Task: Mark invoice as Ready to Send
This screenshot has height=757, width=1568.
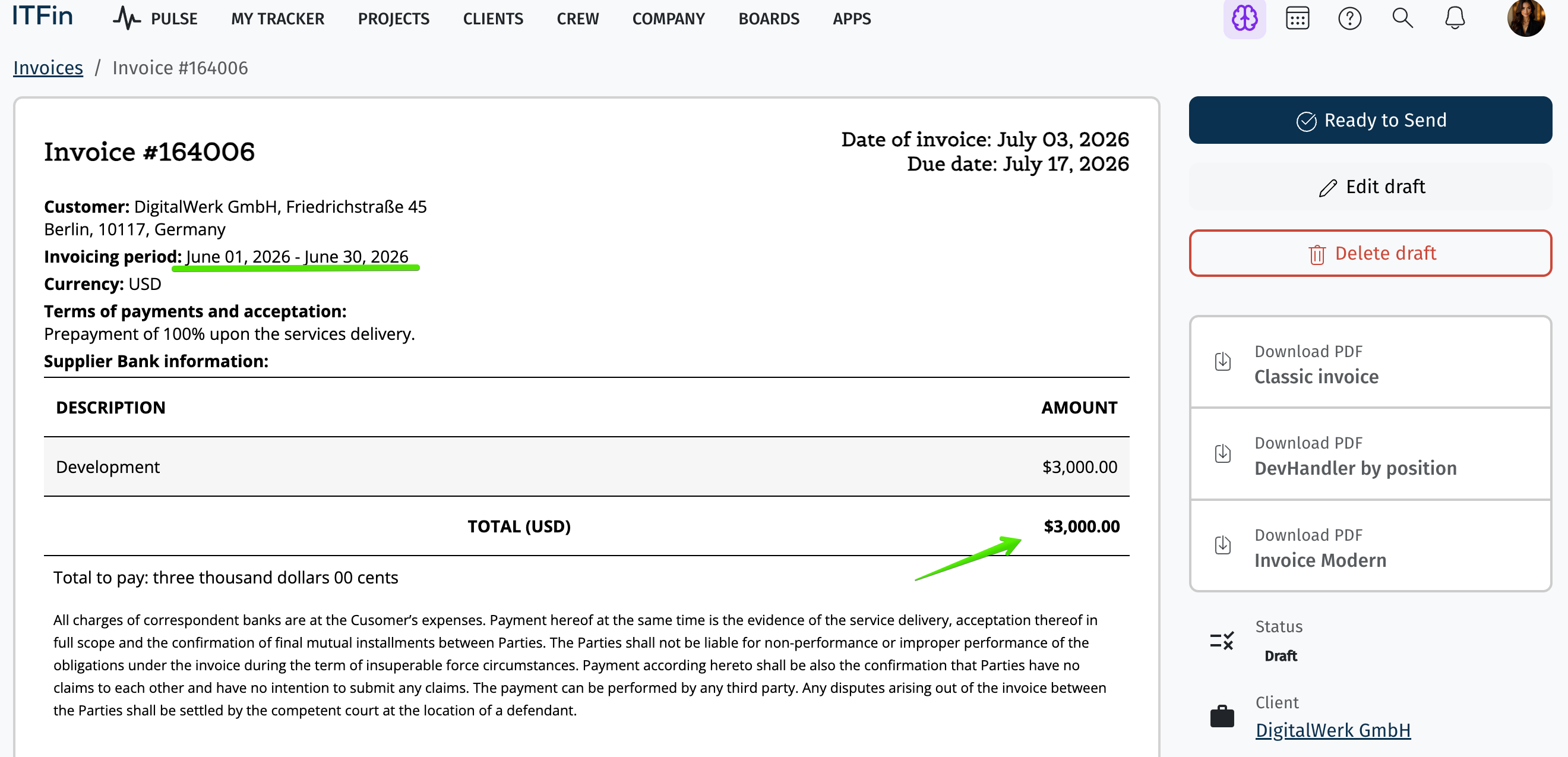Action: [1370, 120]
